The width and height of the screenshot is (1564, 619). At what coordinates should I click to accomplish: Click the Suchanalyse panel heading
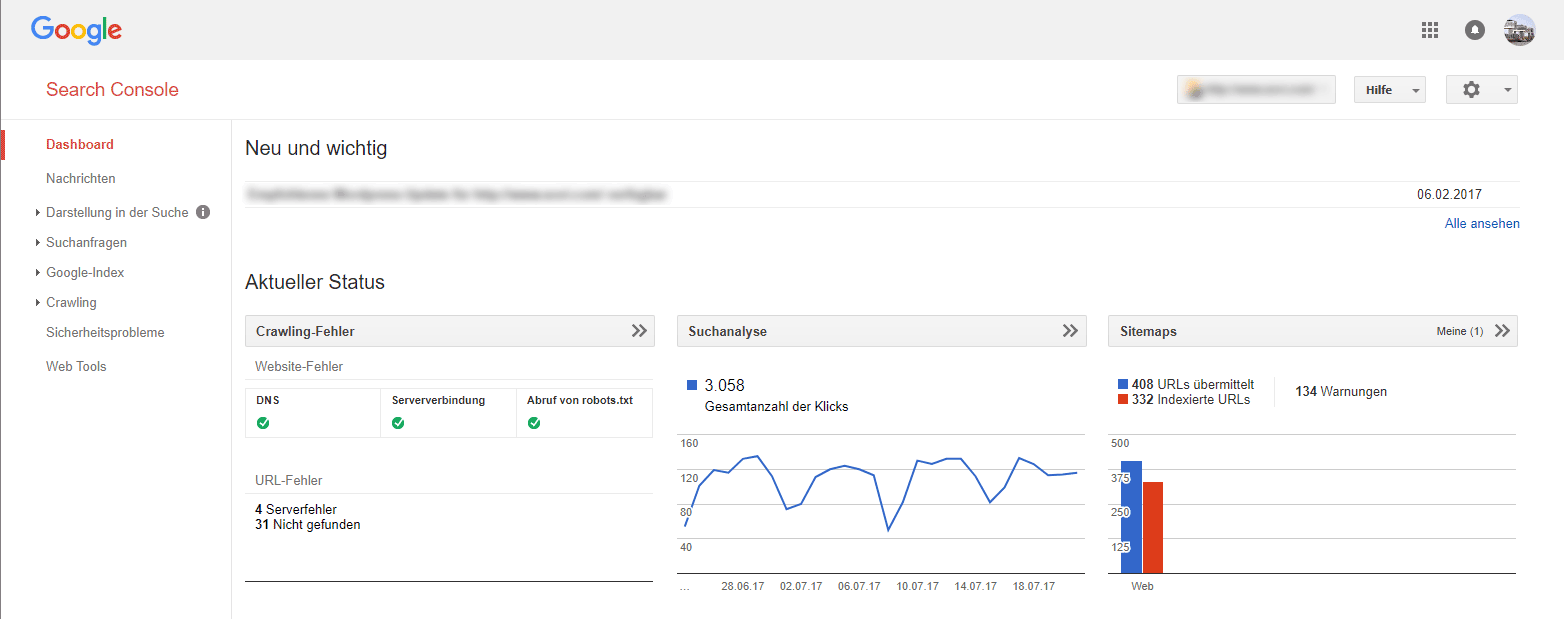(x=728, y=331)
